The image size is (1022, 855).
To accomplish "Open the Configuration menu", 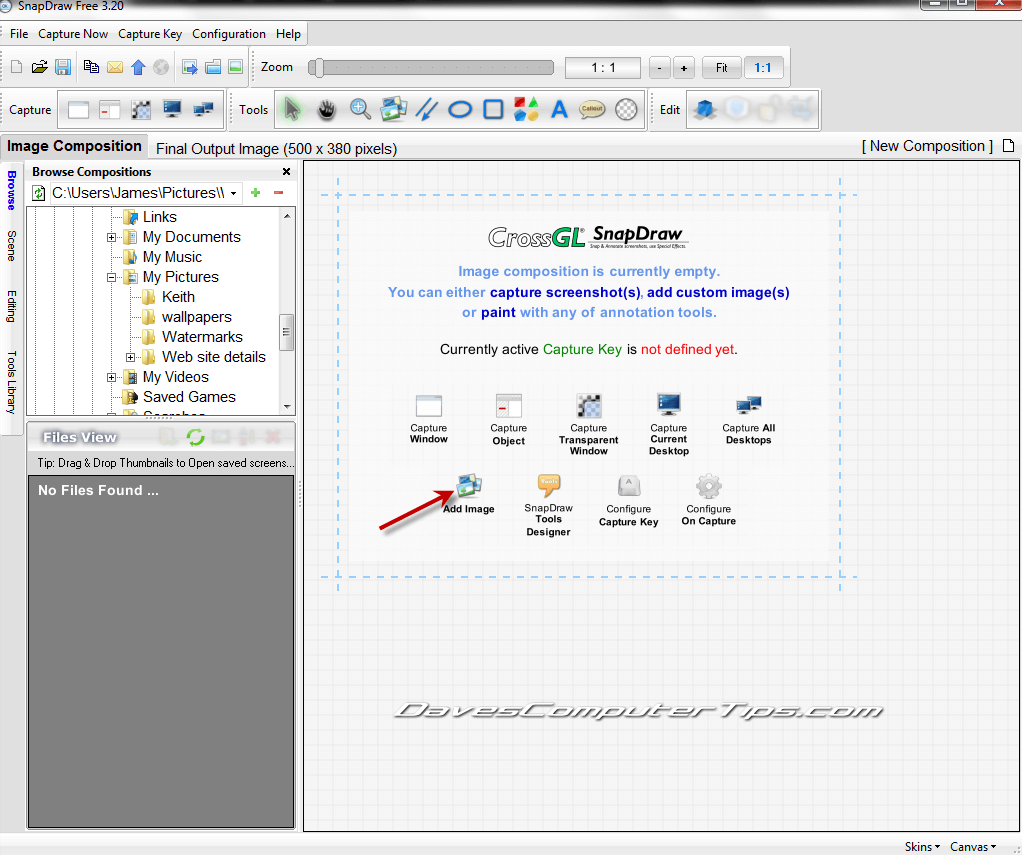I will click(229, 34).
